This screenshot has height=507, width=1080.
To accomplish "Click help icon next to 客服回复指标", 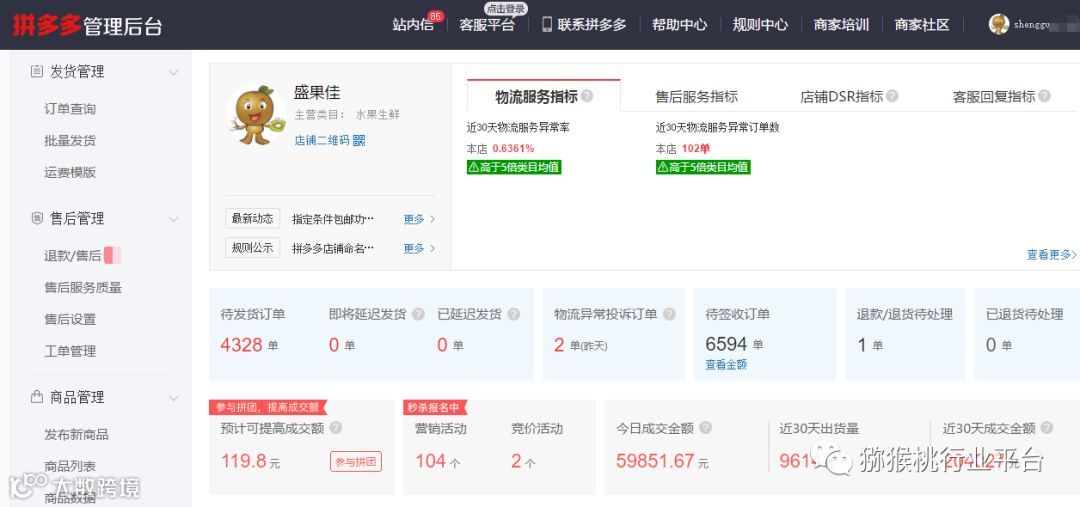I will pos(1044,96).
